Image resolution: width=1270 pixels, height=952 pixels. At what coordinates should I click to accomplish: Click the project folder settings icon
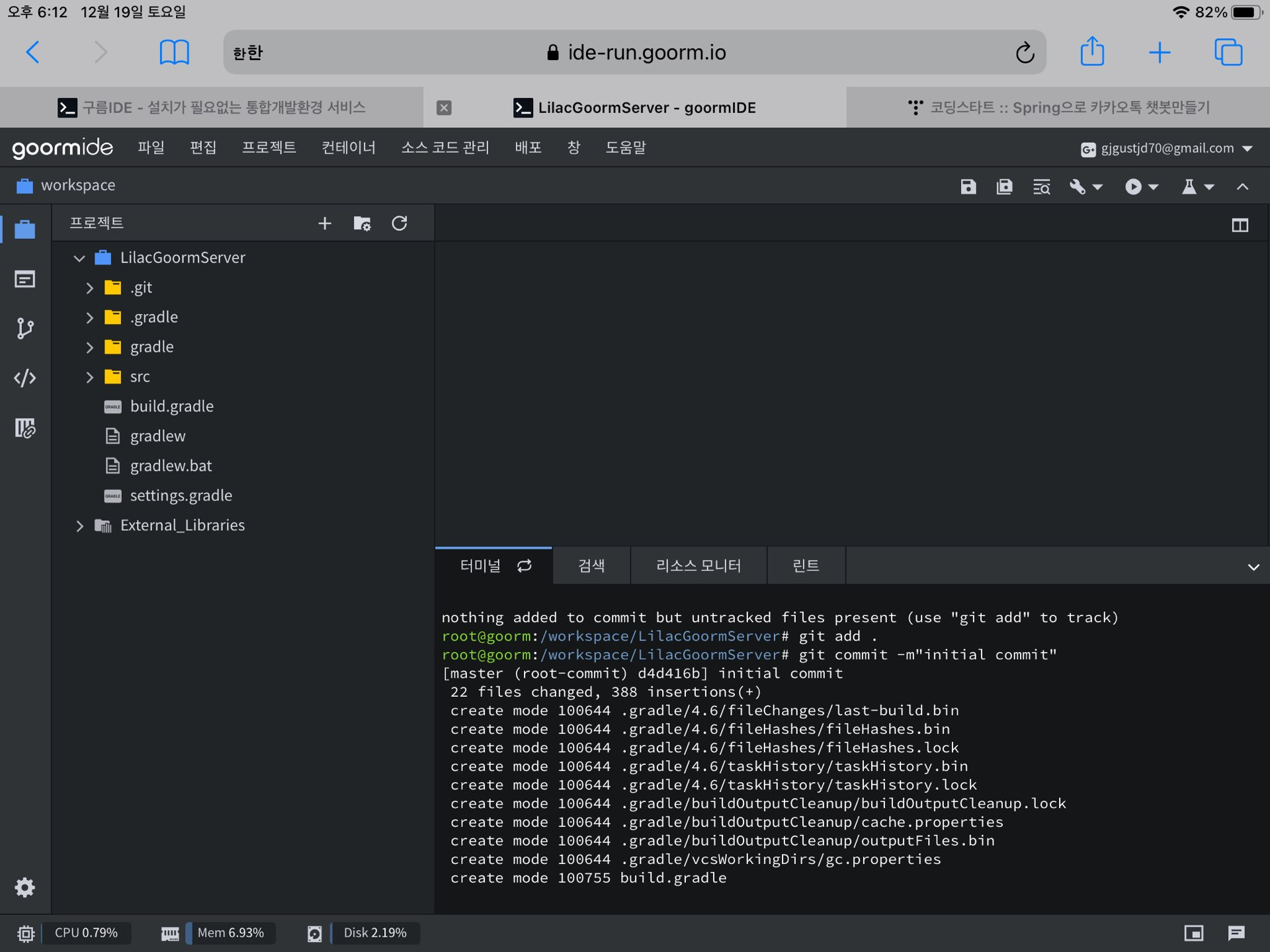click(x=362, y=223)
